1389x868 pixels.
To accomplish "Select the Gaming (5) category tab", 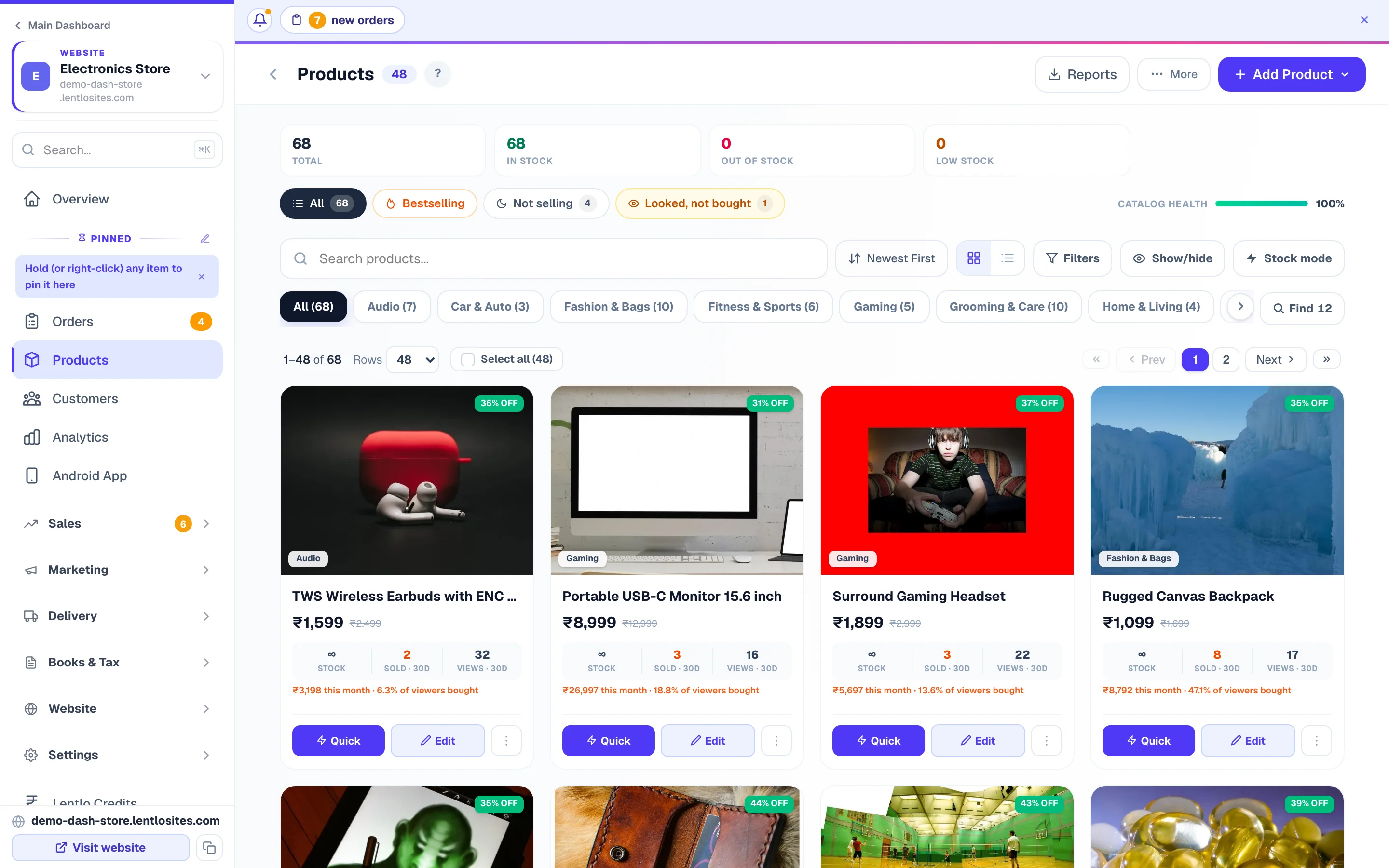I will pos(884,307).
